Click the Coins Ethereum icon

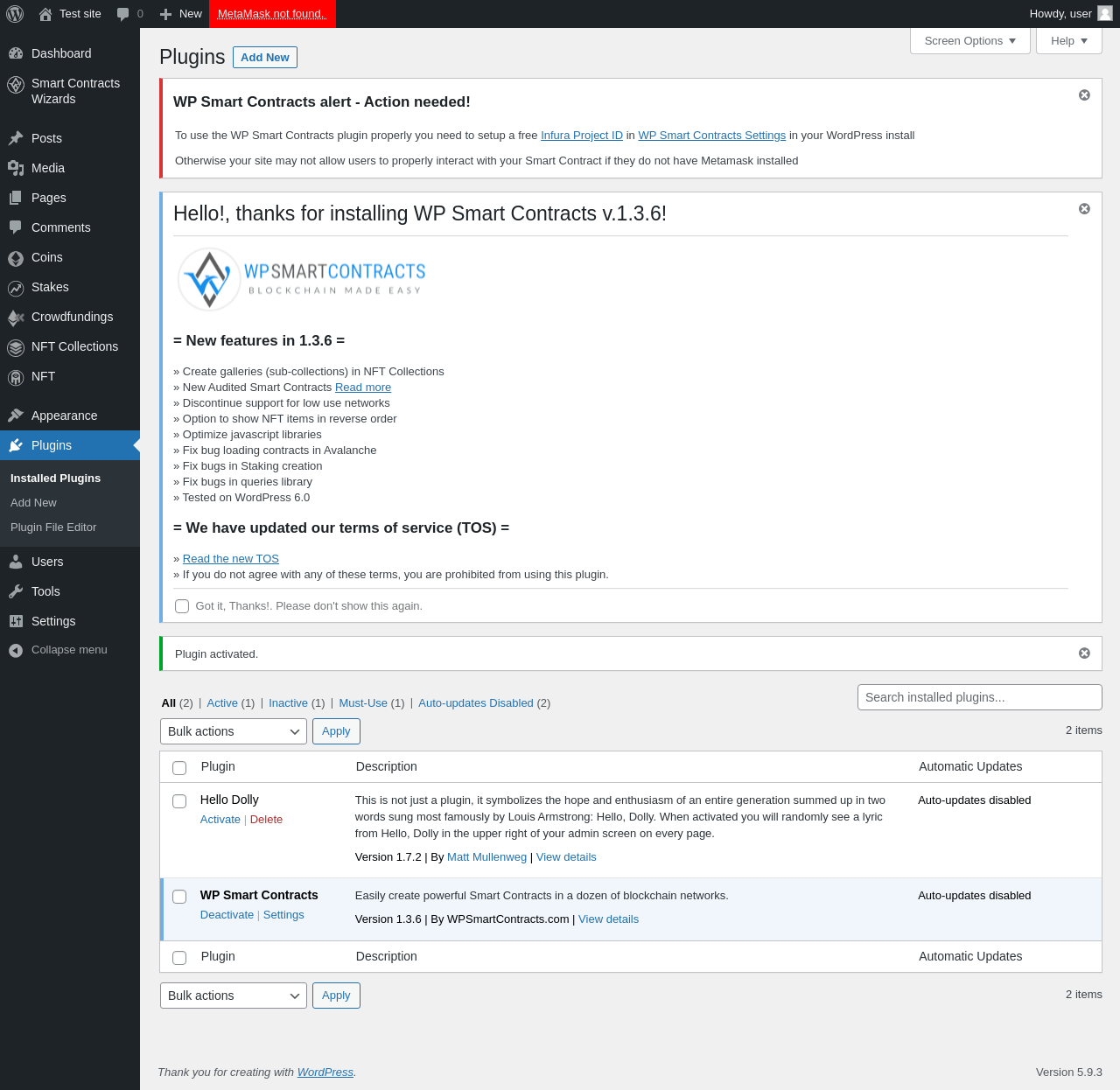(16, 258)
